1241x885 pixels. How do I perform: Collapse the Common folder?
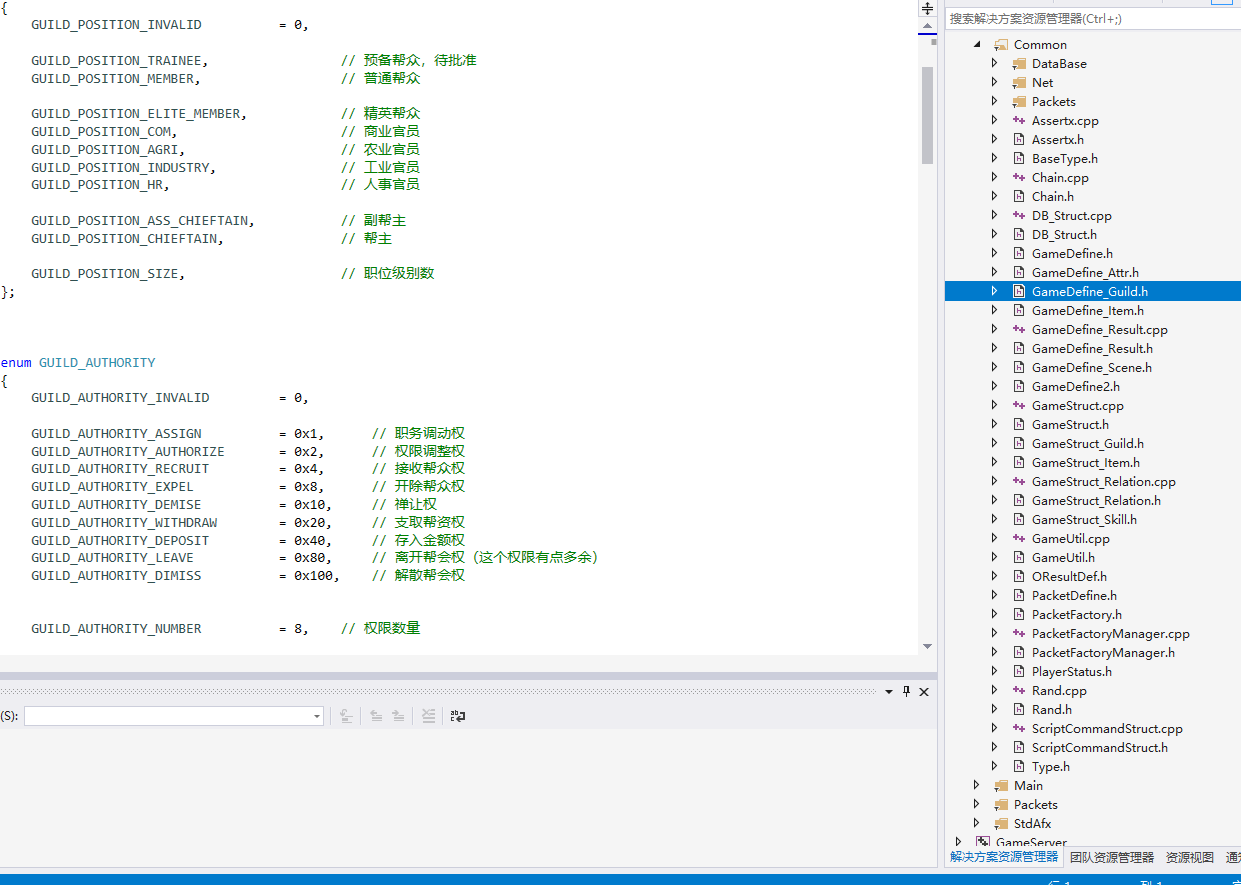(977, 45)
